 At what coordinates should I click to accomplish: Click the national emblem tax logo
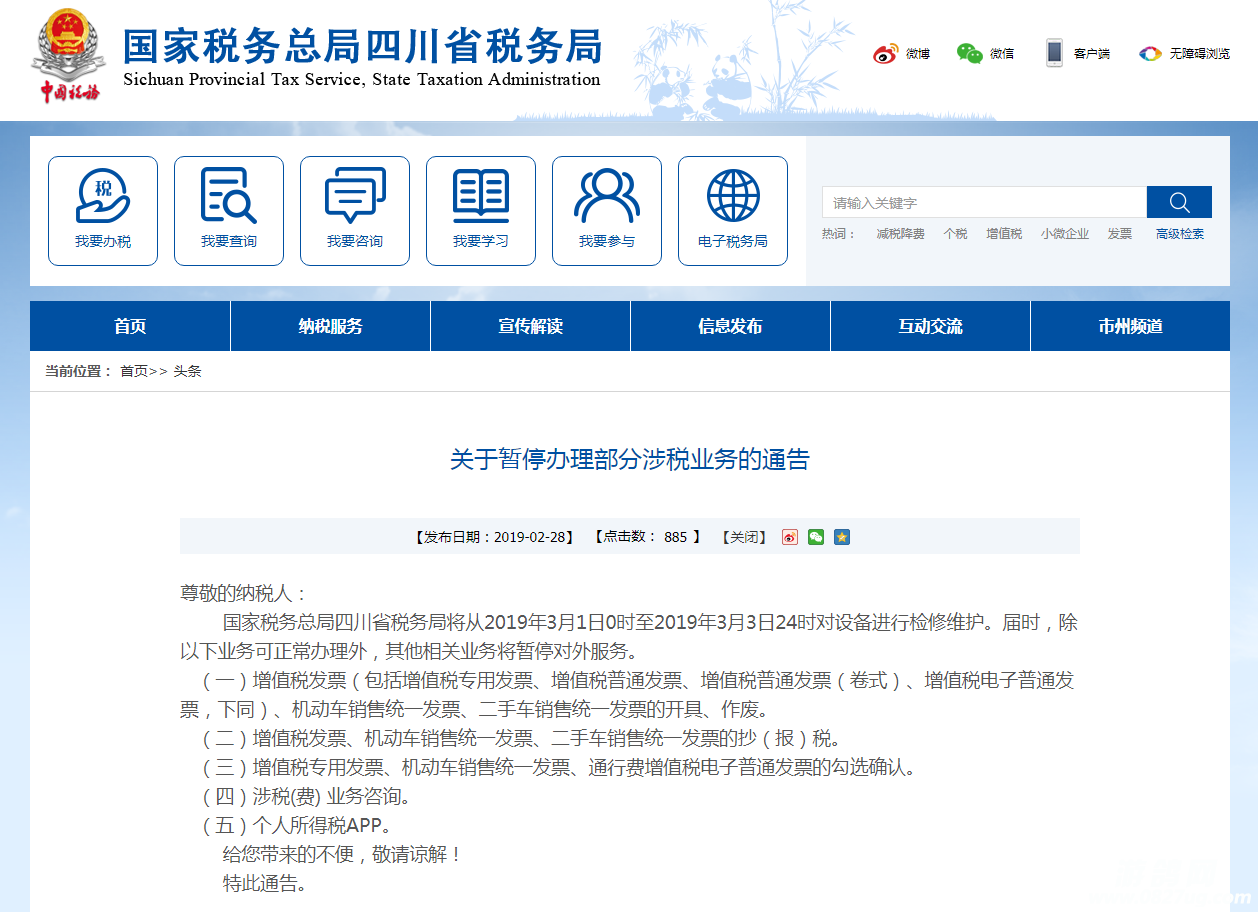[69, 55]
